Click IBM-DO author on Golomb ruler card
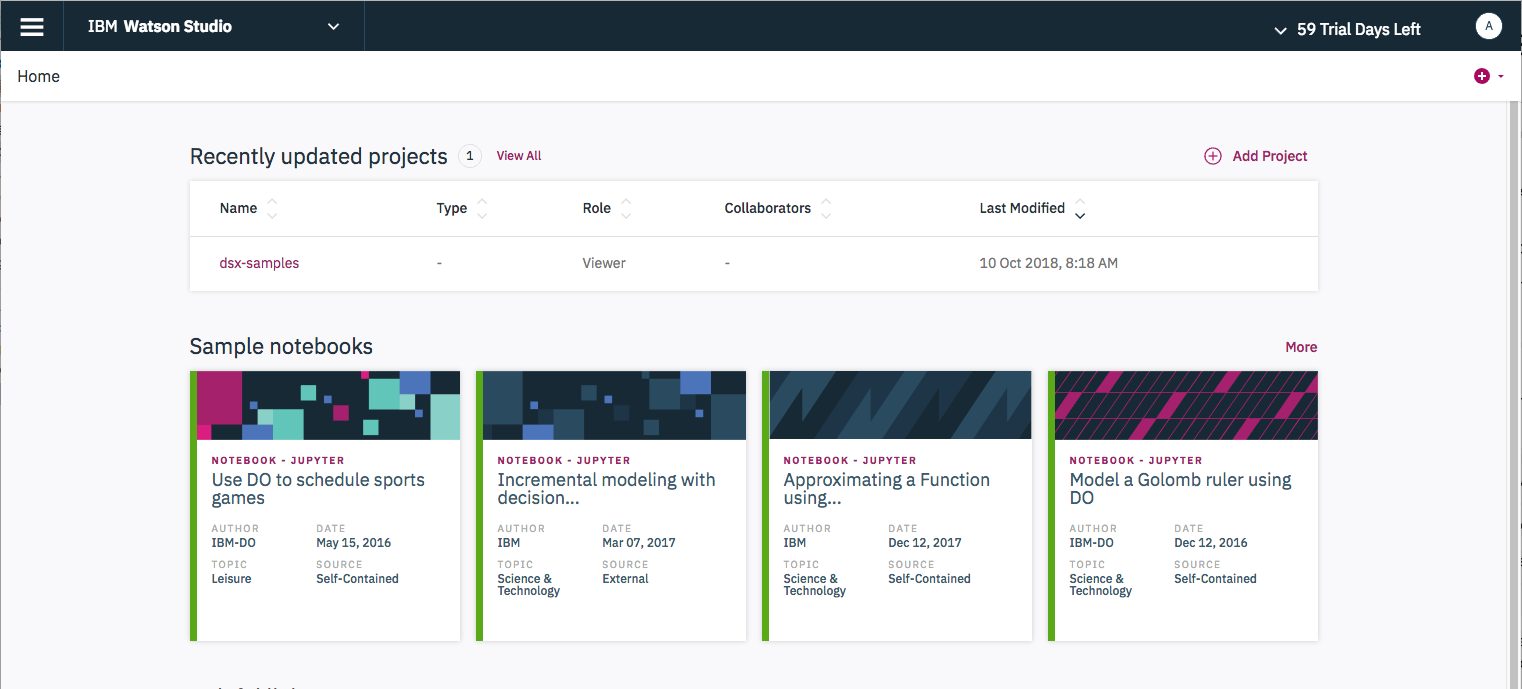The width and height of the screenshot is (1522, 689). point(1093,543)
